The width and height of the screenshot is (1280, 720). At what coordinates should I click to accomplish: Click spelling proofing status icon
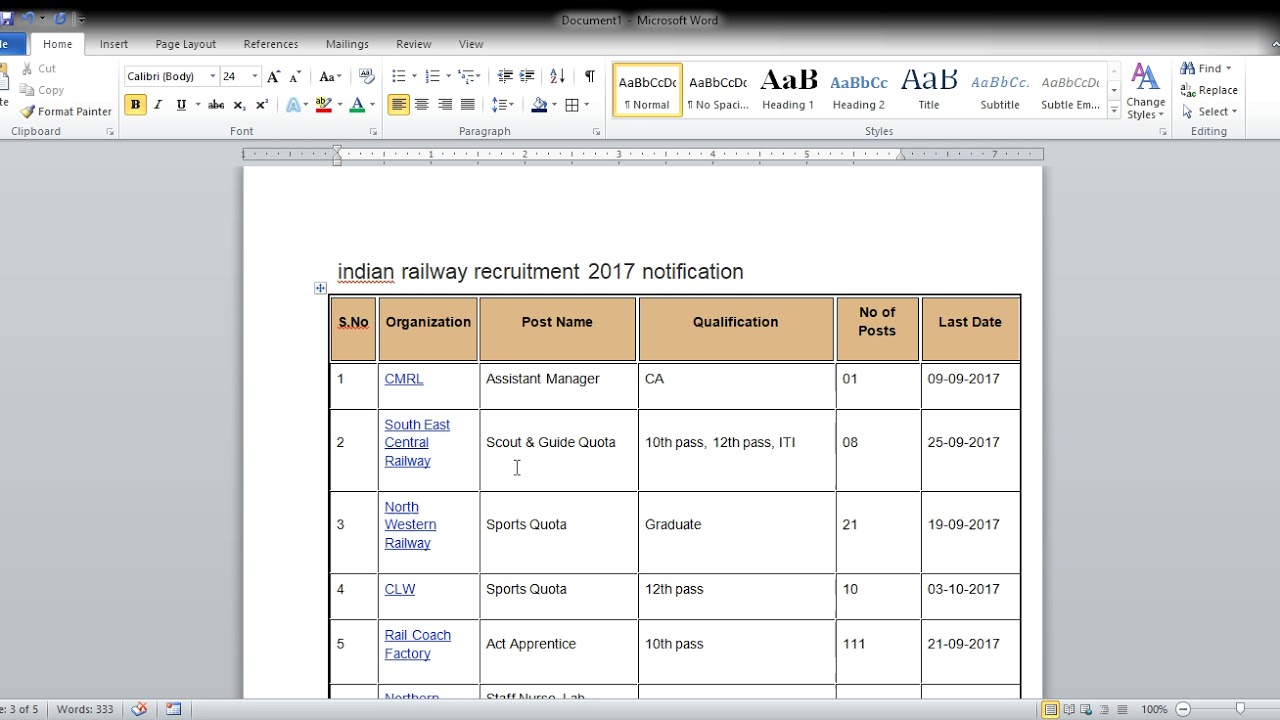(x=139, y=709)
